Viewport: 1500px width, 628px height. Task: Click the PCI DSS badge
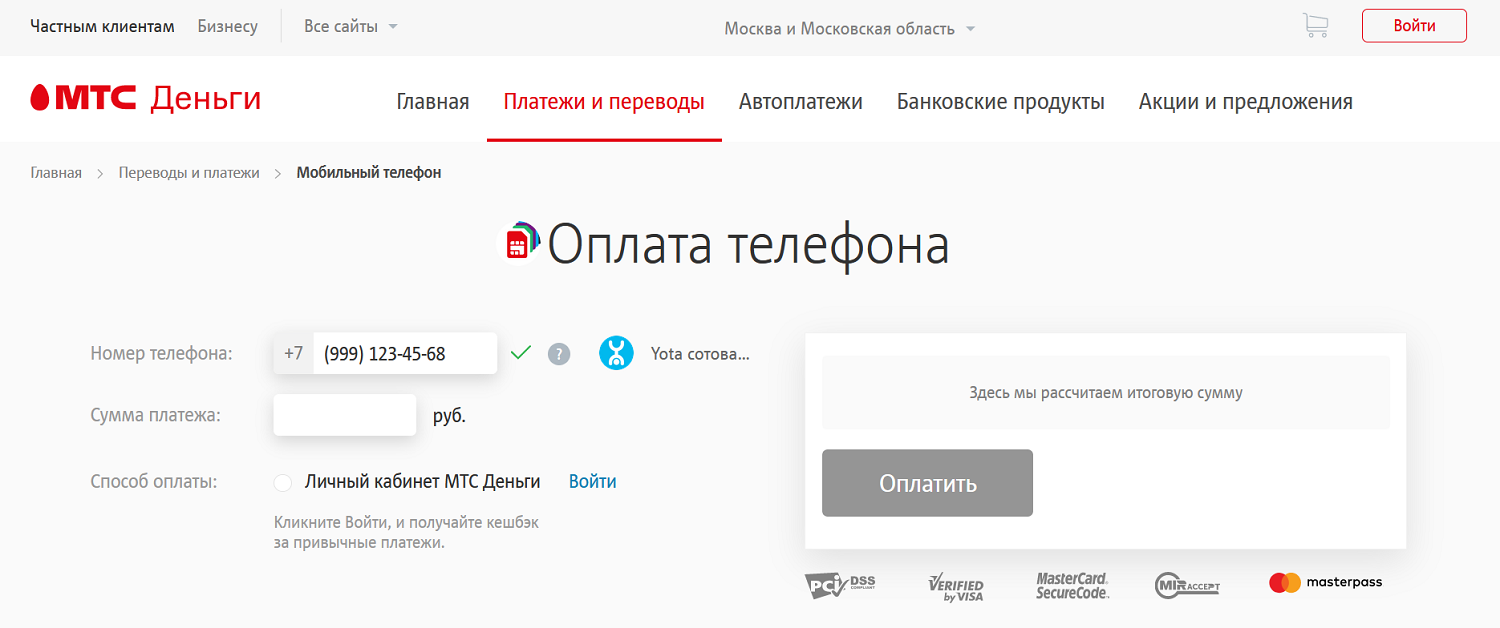pos(840,585)
